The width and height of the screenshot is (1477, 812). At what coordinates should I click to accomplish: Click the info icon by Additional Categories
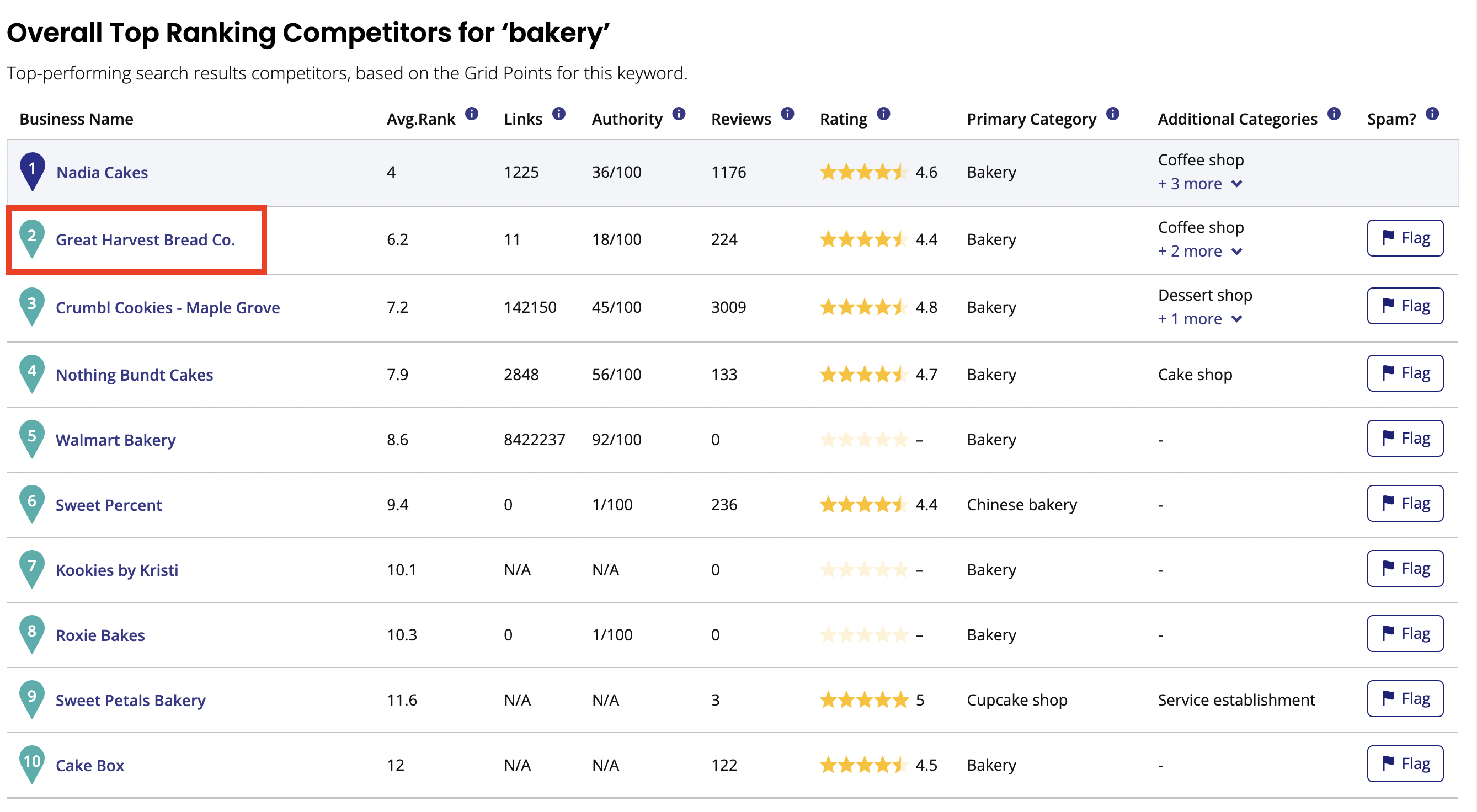(1334, 114)
